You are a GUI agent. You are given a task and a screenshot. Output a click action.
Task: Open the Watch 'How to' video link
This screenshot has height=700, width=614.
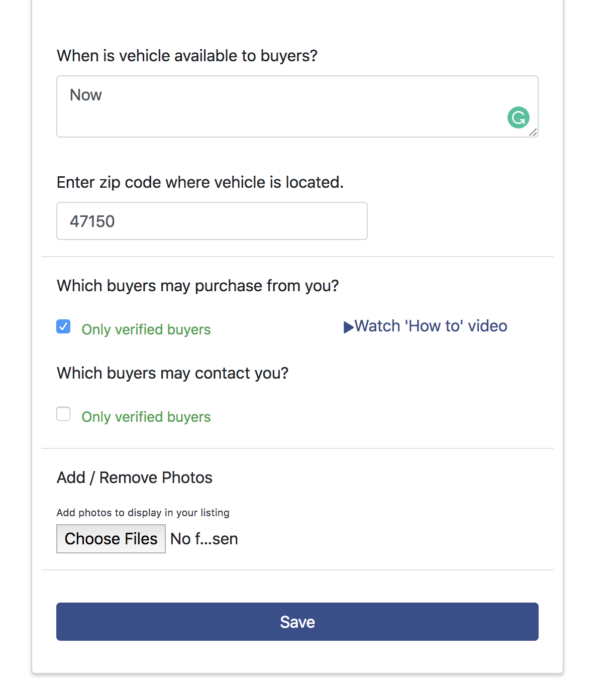coord(431,326)
